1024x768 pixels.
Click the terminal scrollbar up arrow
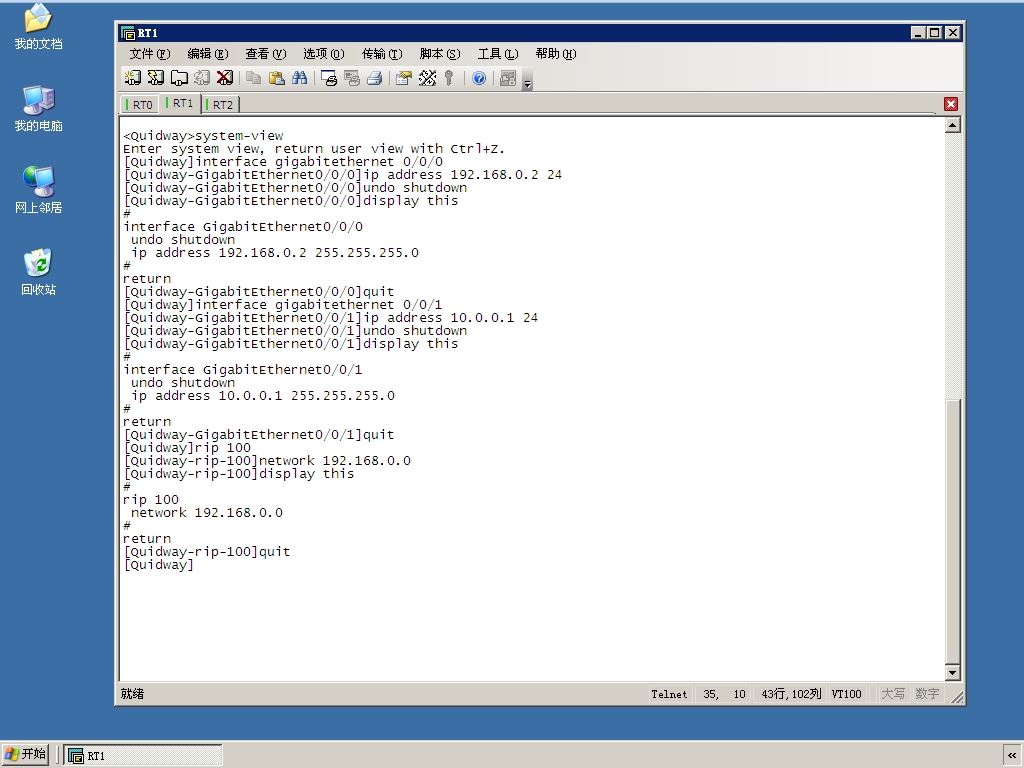tap(953, 125)
